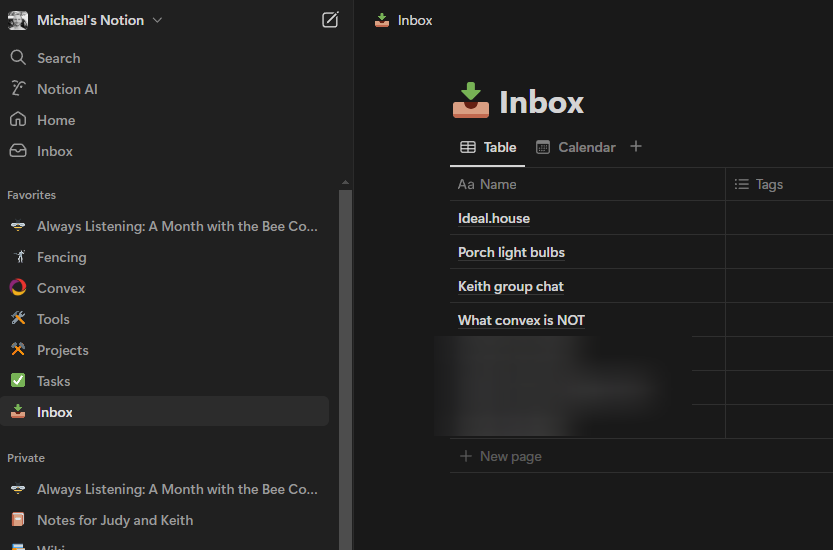Add a new view with plus button

pos(636,147)
